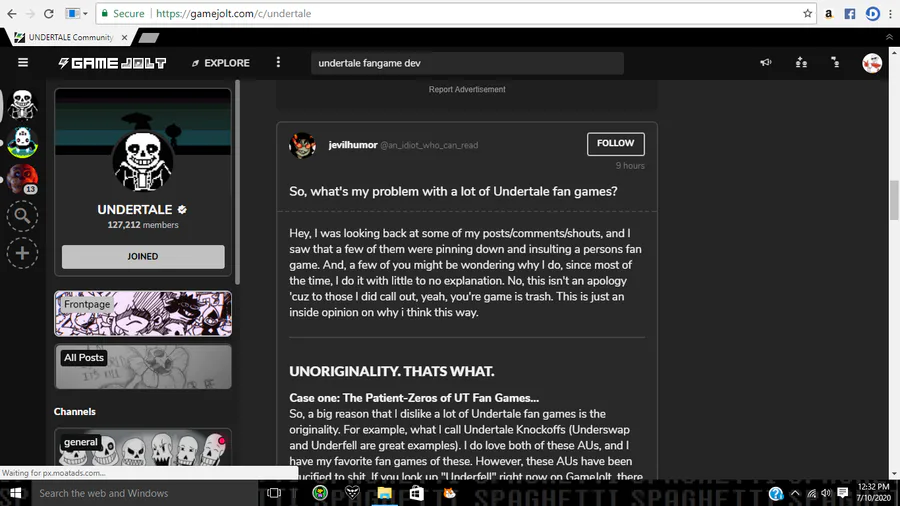Open the three-dot more menu in header
This screenshot has height=506, width=900.
(x=278, y=63)
